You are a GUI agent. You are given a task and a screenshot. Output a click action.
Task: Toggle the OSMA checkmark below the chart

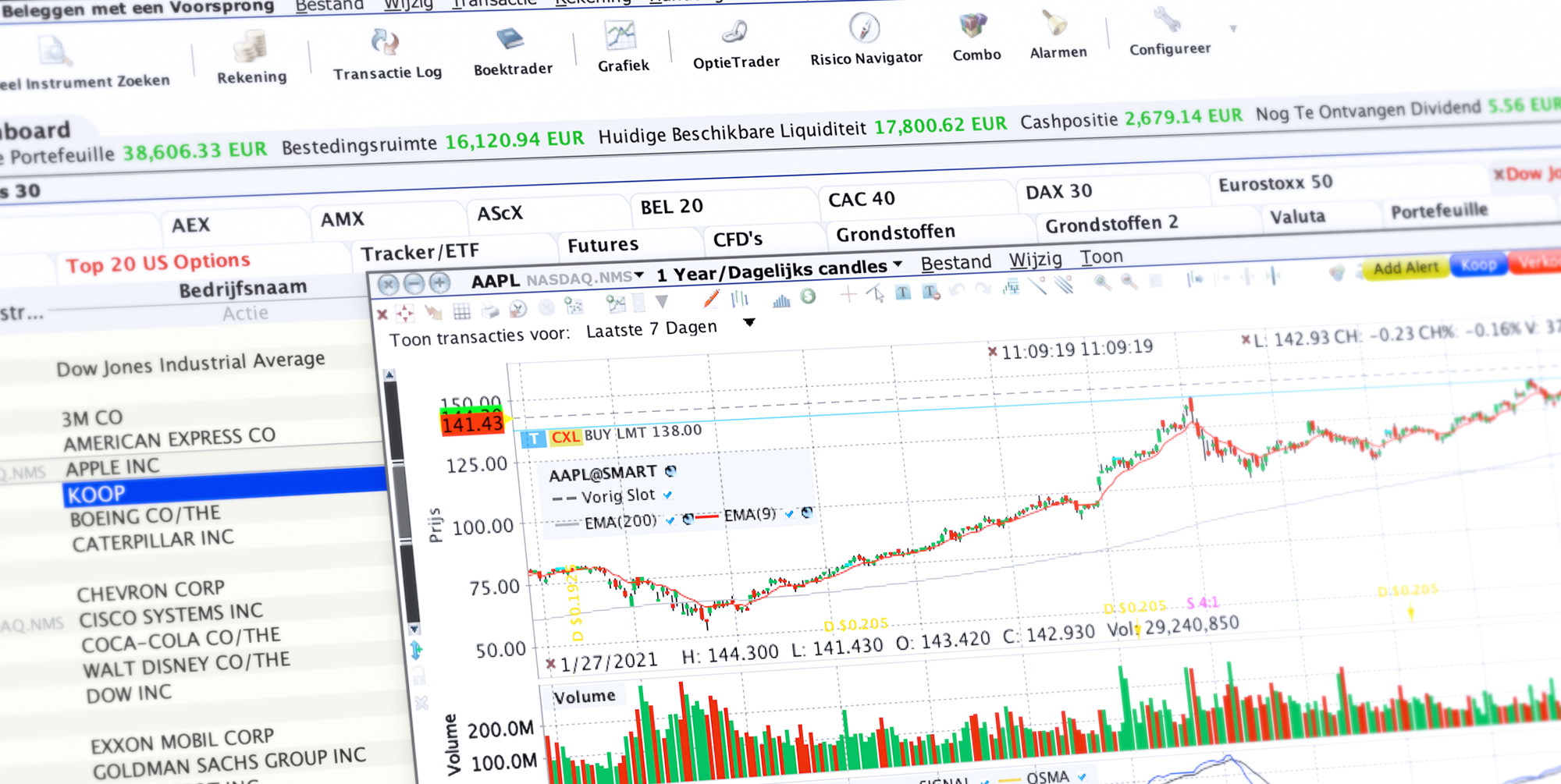pos(1081,776)
